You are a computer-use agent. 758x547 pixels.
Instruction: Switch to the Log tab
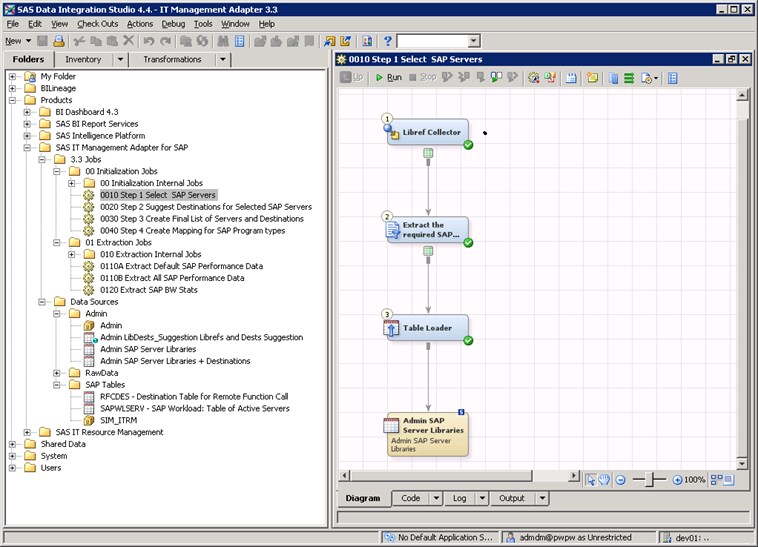[460, 498]
